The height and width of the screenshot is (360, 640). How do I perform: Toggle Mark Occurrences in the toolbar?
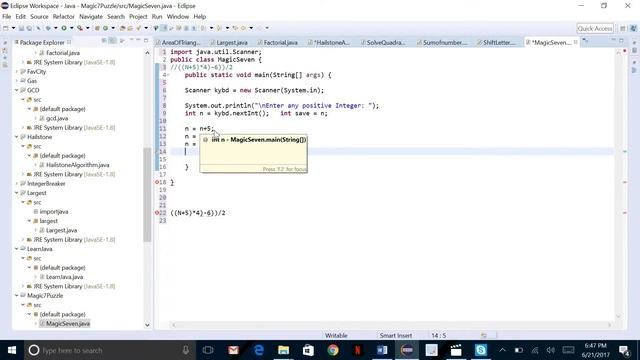tap(164, 28)
